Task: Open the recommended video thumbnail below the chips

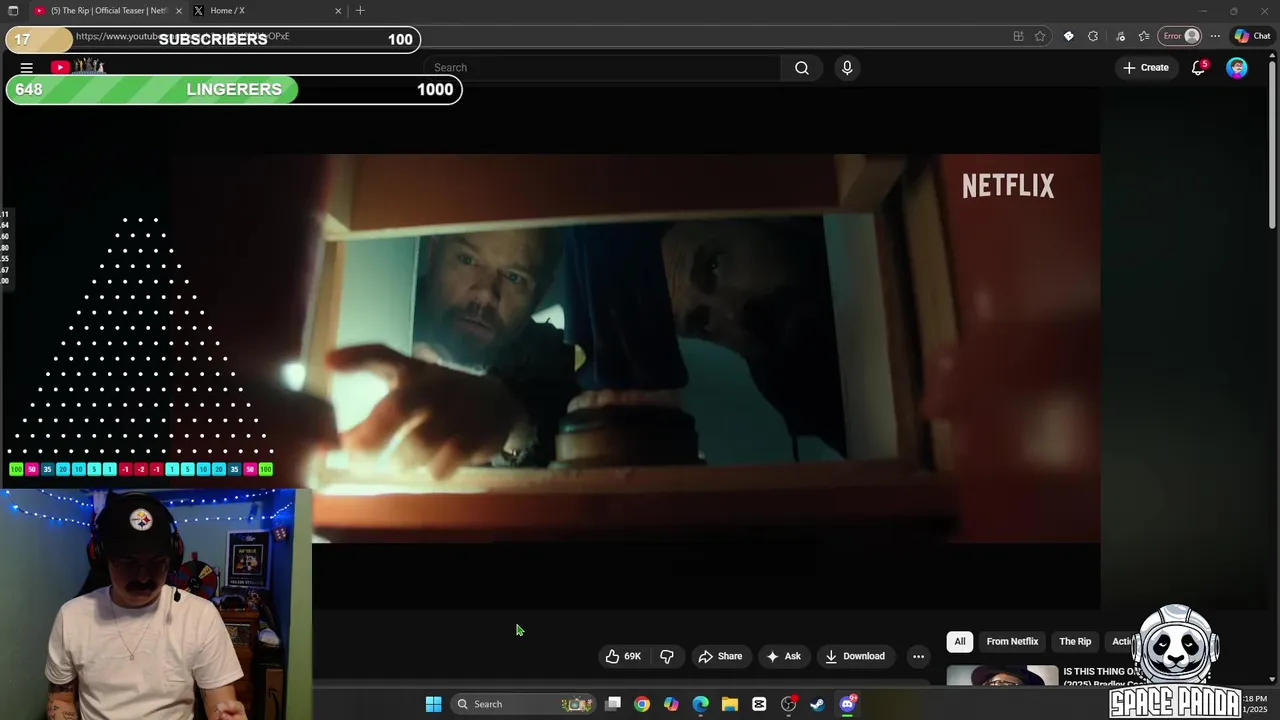Action: (x=1002, y=676)
